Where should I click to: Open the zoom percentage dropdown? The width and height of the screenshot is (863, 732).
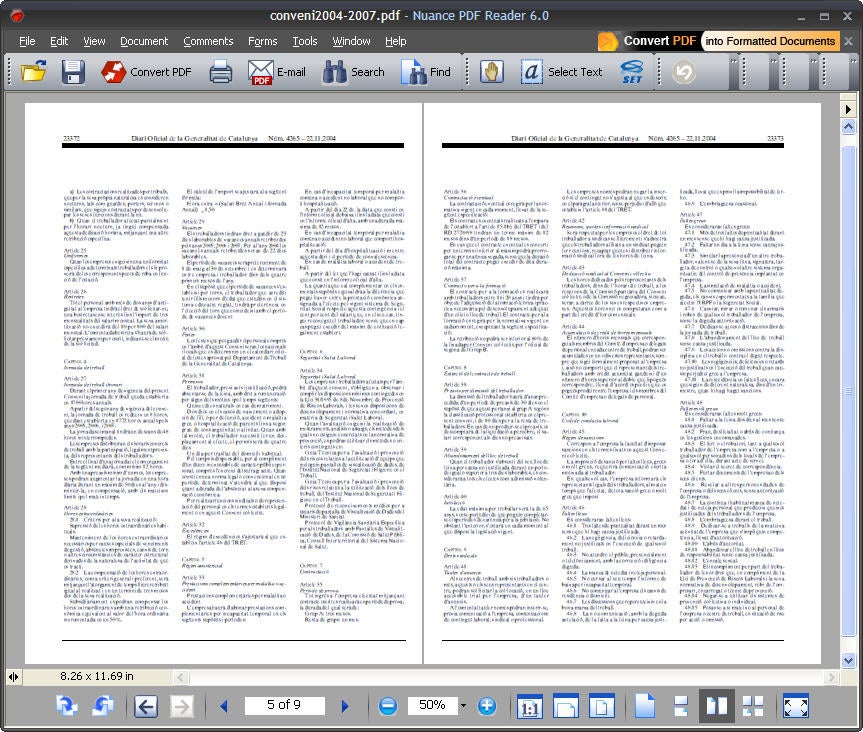pyautogui.click(x=461, y=705)
